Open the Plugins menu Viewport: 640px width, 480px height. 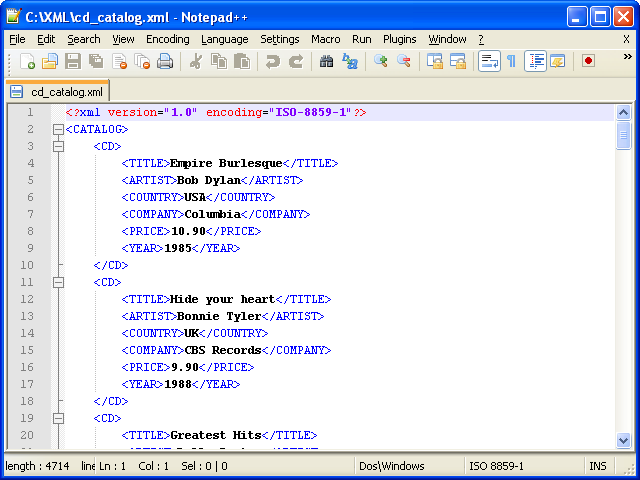point(400,39)
